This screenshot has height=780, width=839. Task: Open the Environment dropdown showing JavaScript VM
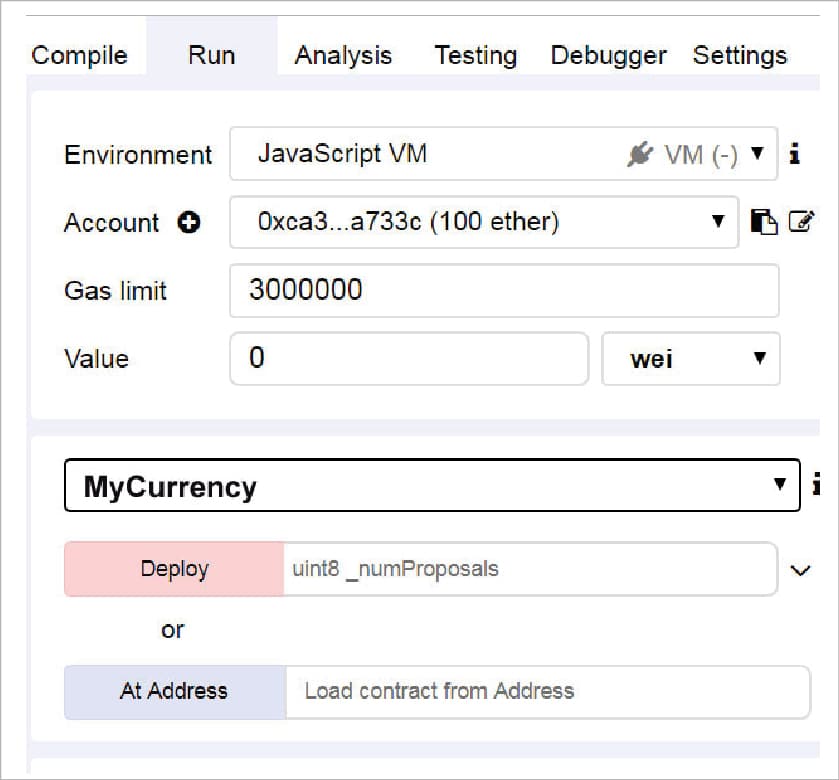coord(503,154)
